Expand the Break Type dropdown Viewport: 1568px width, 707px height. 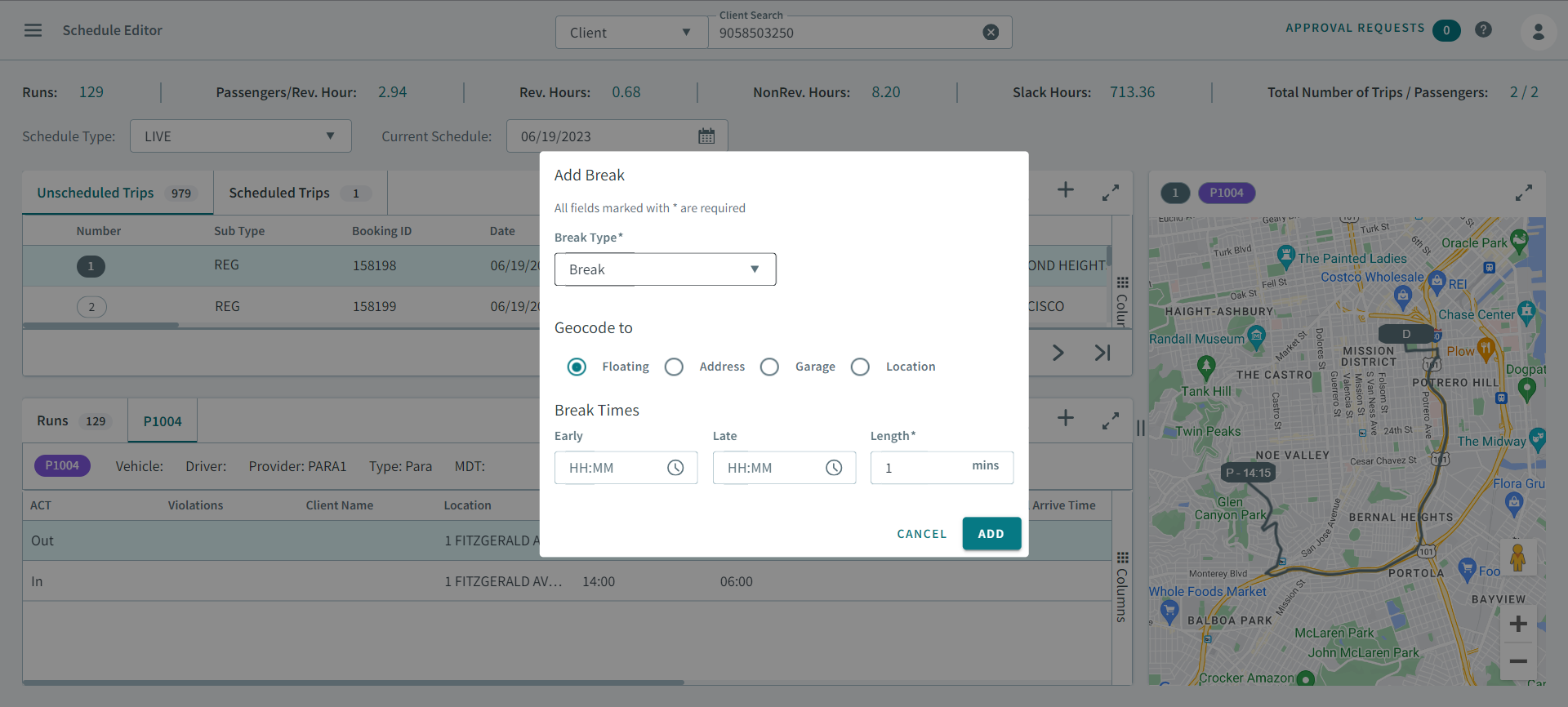(x=665, y=269)
